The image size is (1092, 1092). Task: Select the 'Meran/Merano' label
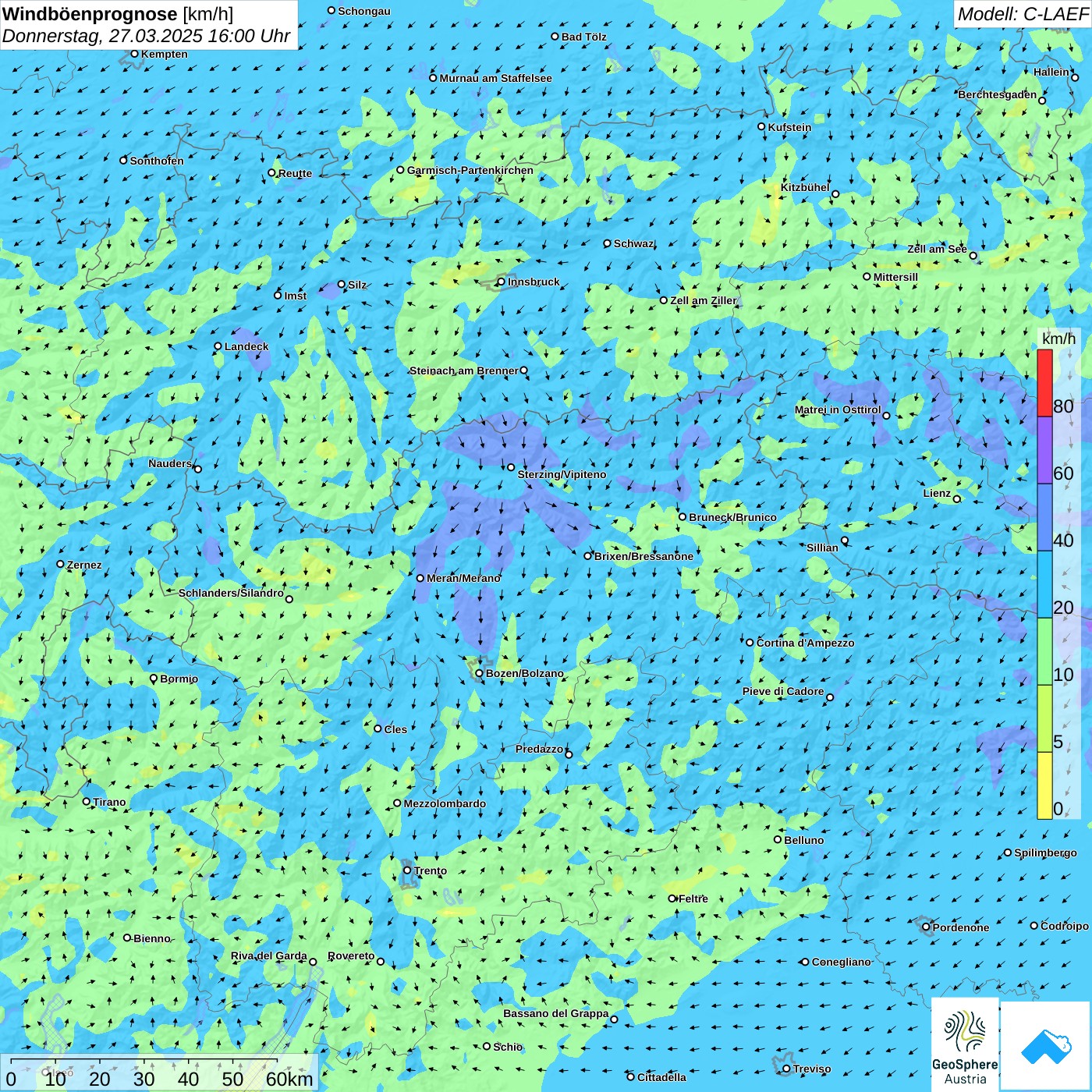[463, 578]
